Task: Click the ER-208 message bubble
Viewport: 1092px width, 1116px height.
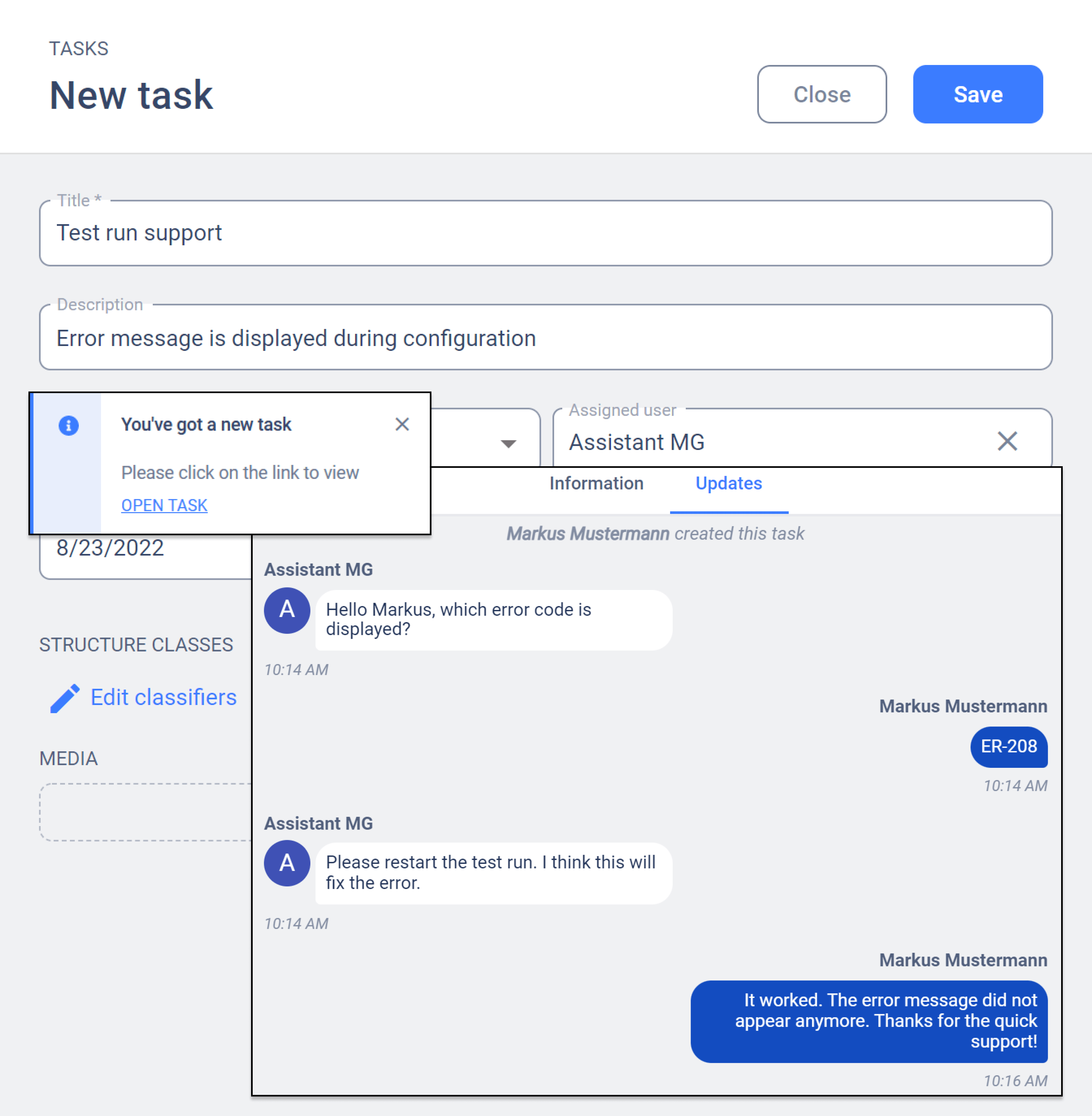Action: pyautogui.click(x=1008, y=746)
